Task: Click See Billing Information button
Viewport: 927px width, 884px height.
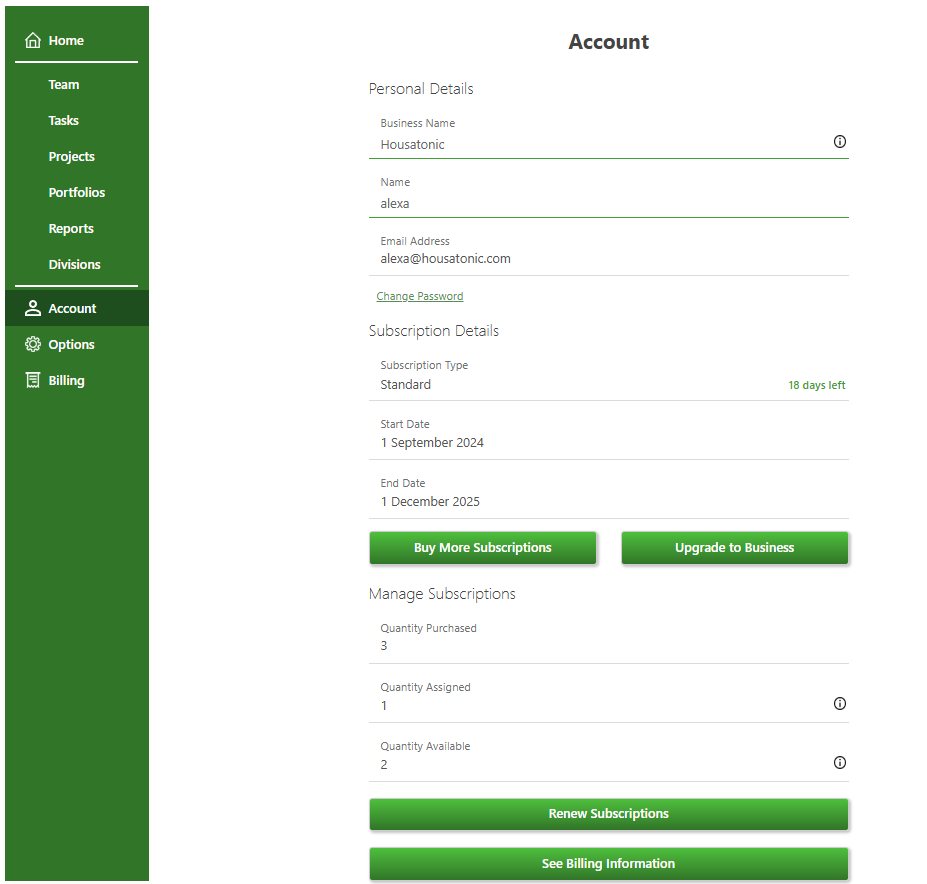Action: (x=608, y=864)
